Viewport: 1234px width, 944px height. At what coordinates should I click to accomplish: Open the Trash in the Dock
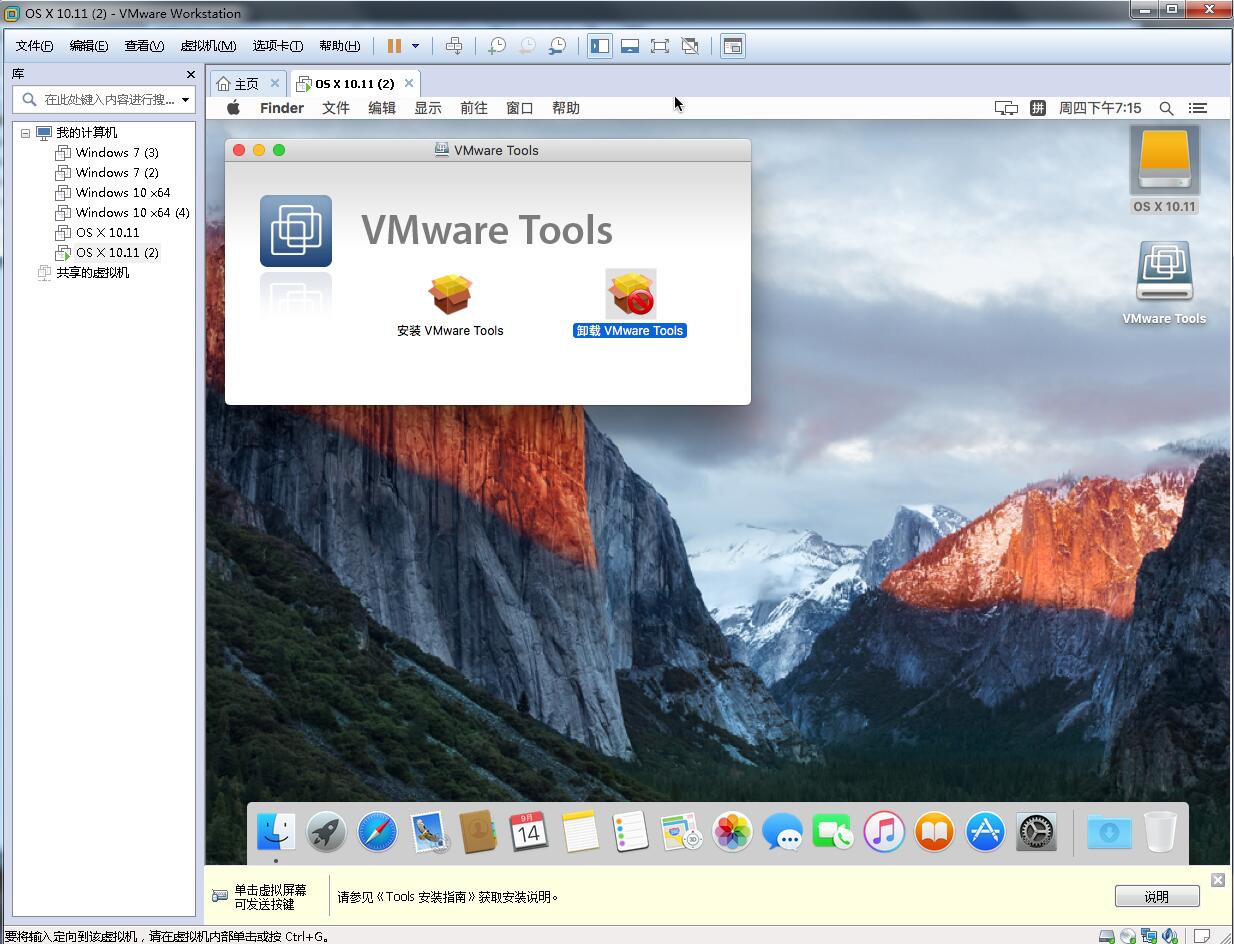(x=1160, y=831)
